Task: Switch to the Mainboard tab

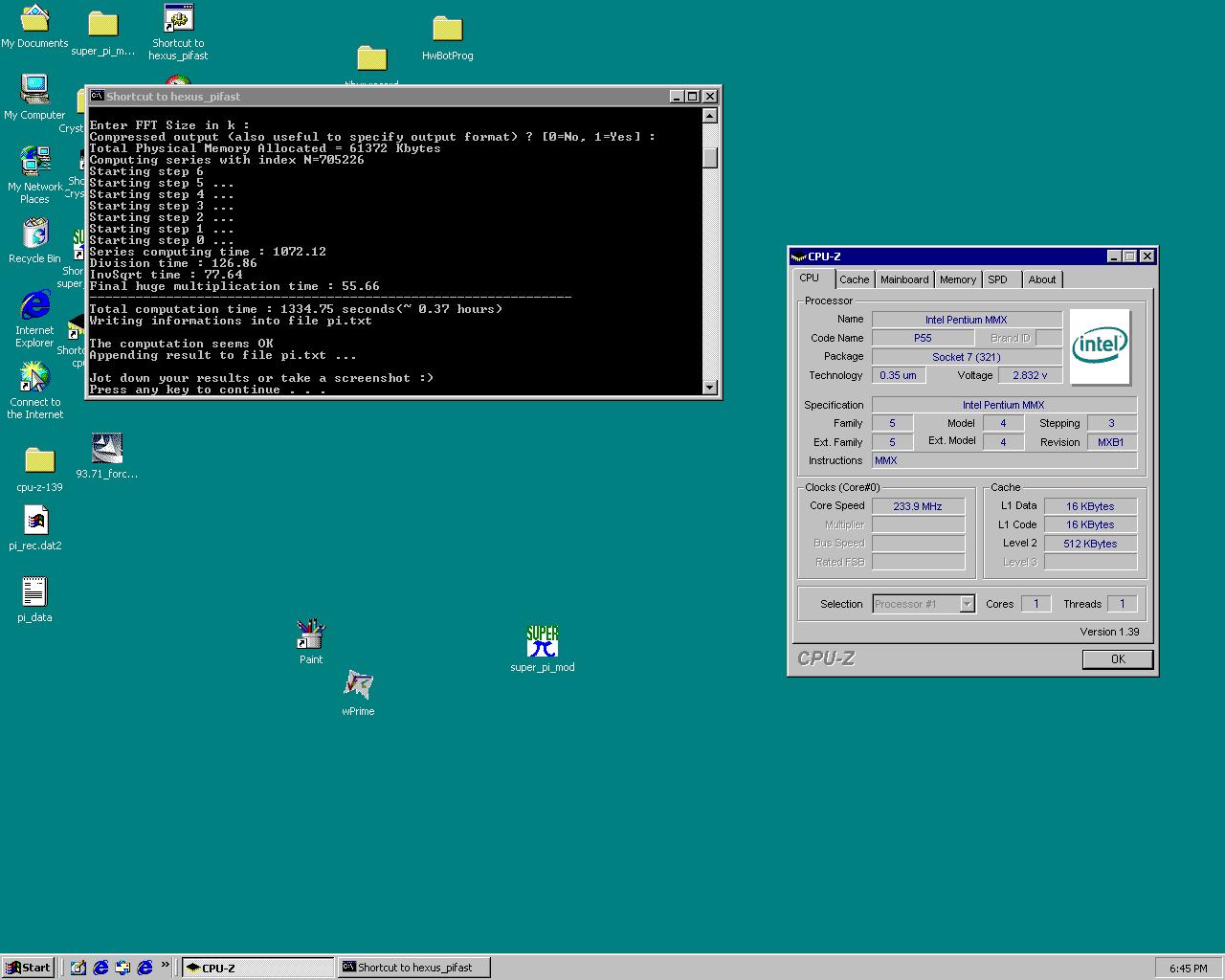Action: 904,279
